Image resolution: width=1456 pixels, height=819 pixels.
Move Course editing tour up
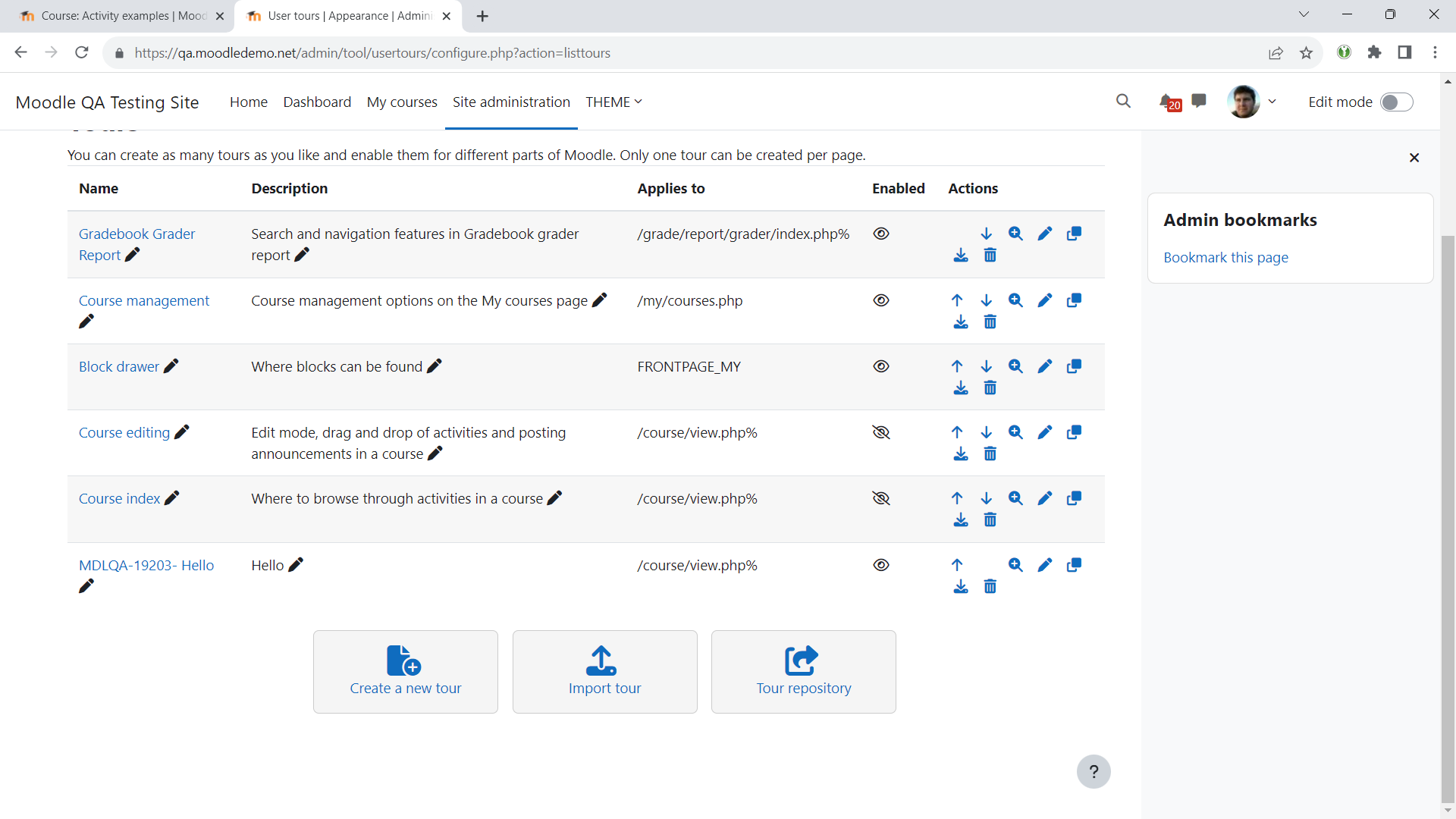click(x=957, y=432)
